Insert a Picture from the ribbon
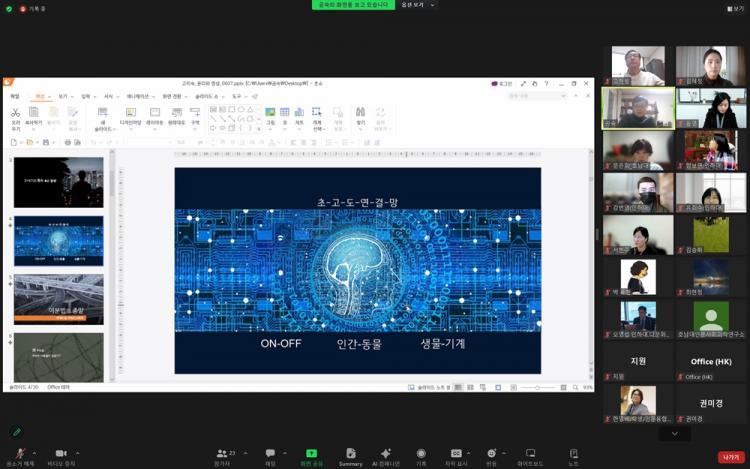This screenshot has width=750, height=469. point(270,117)
